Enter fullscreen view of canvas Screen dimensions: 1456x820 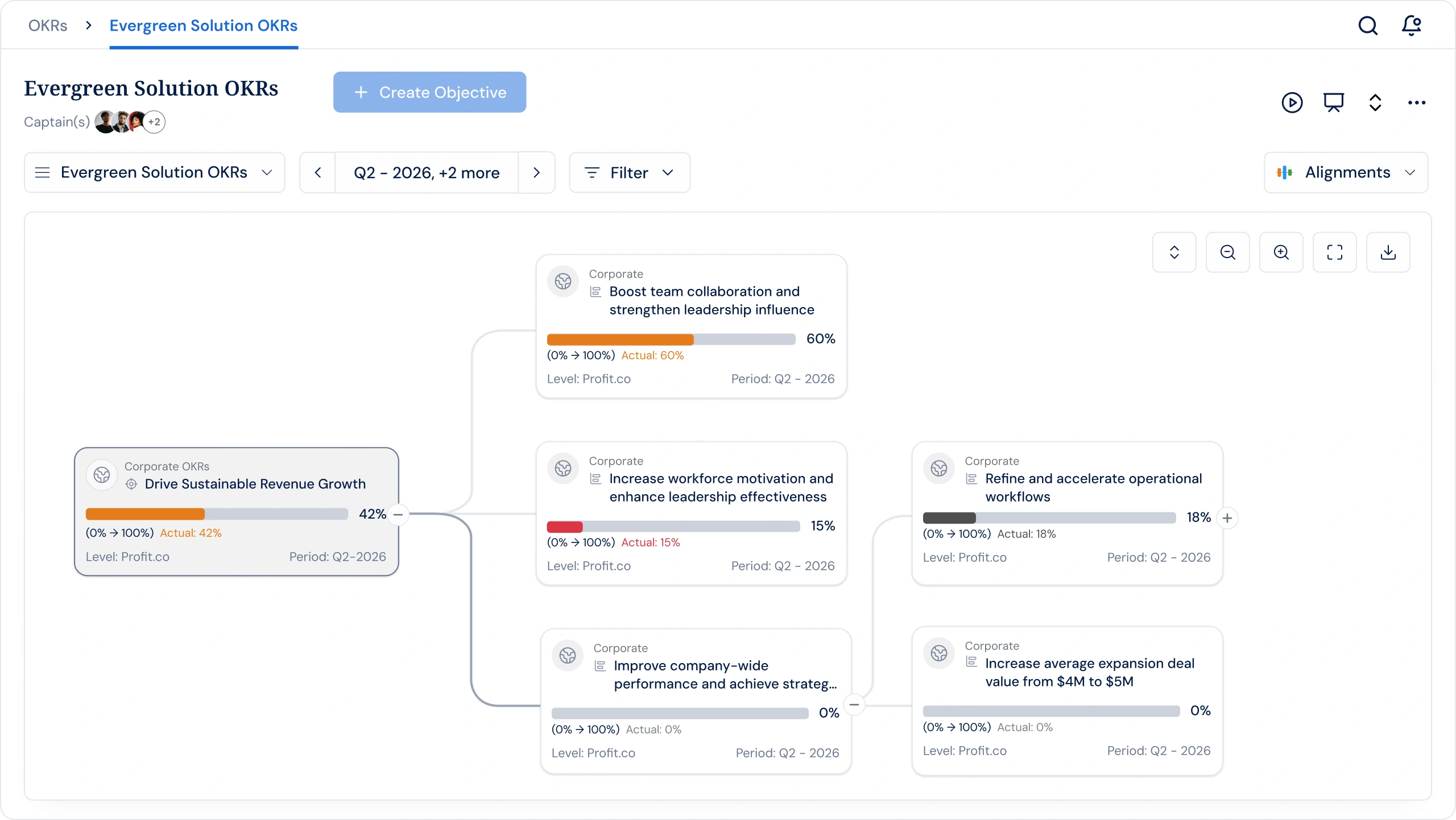(x=1334, y=252)
